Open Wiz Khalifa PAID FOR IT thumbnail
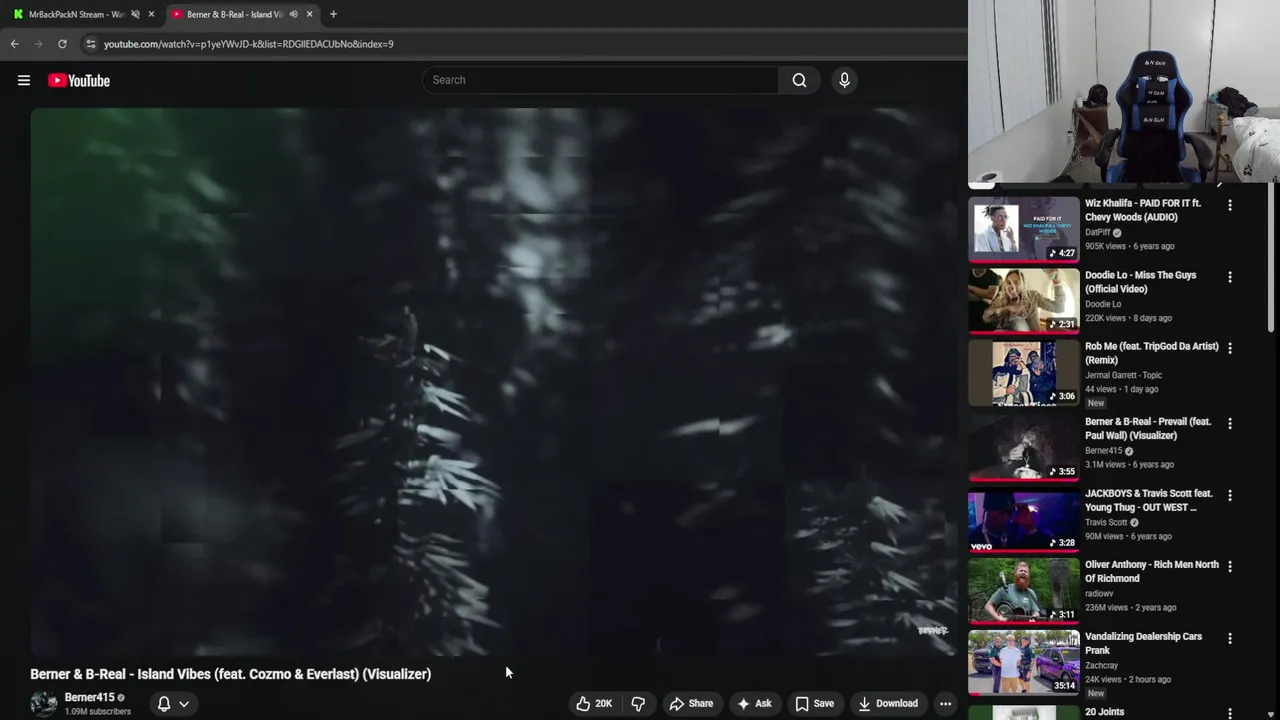Screen dimensions: 1280x720 [x=1023, y=229]
